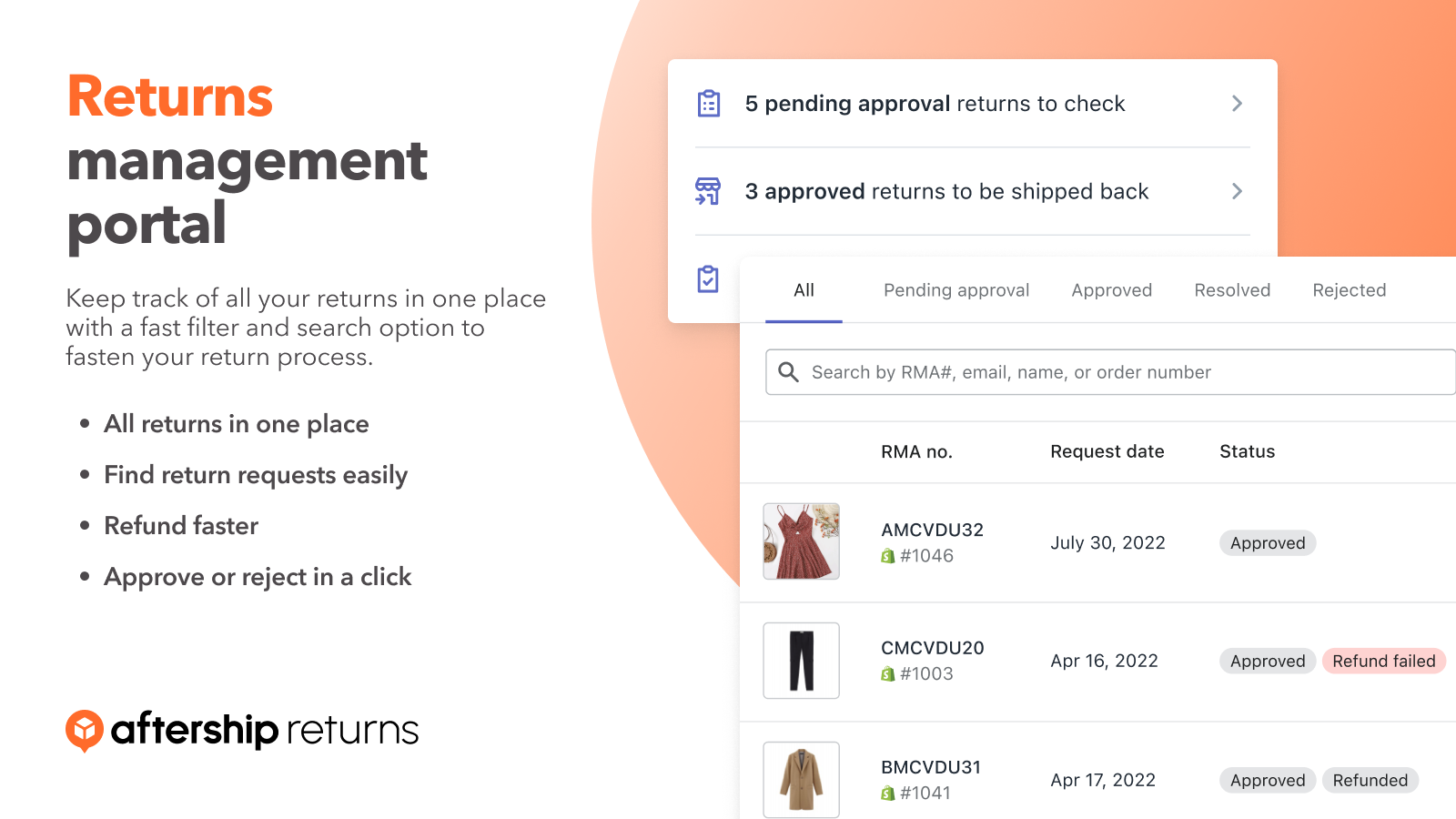The height and width of the screenshot is (819, 1456).
Task: Expand the approved returns to be shipped chevron
Action: pos(1237,191)
